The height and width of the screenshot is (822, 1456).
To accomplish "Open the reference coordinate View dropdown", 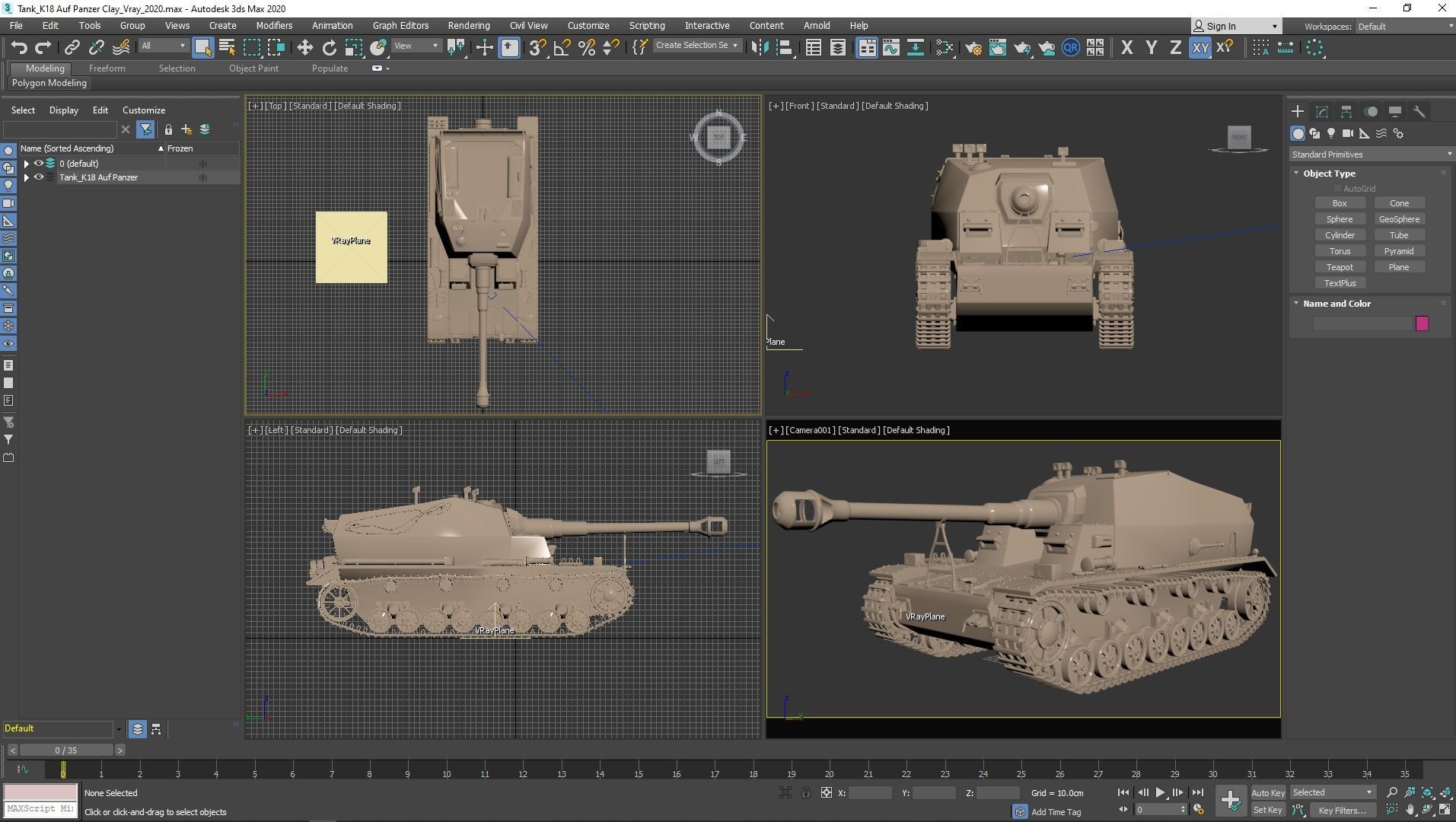I will click(x=416, y=46).
